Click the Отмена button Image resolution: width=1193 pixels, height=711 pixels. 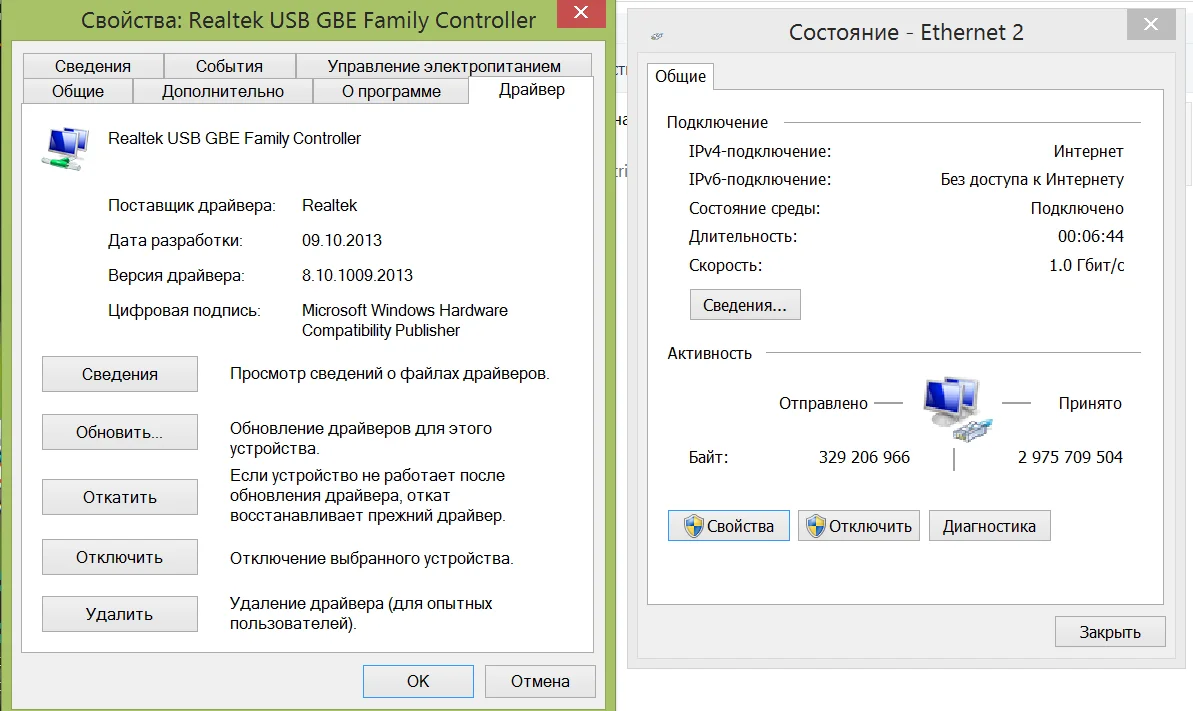coord(540,681)
